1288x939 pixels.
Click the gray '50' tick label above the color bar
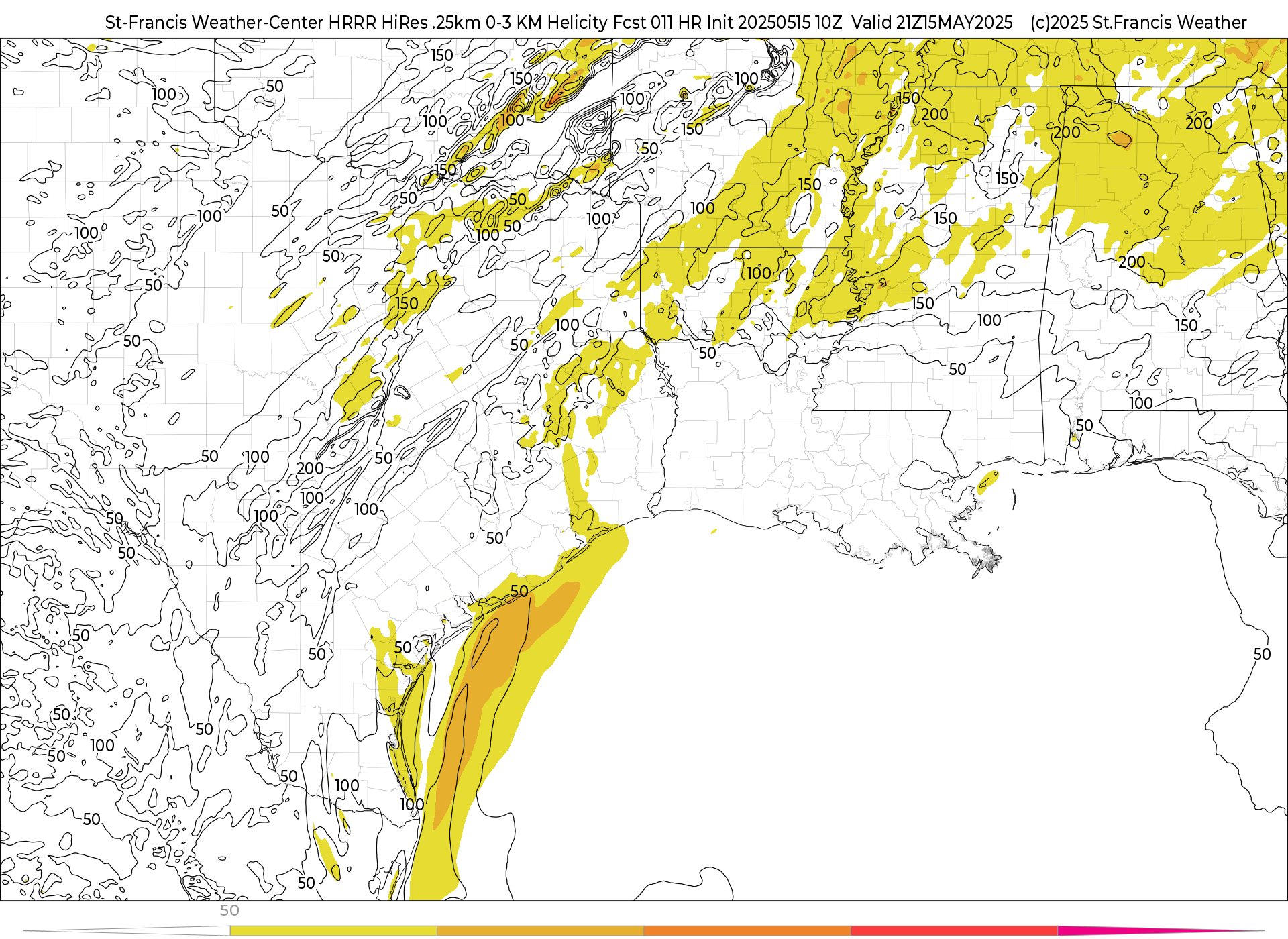point(229,911)
